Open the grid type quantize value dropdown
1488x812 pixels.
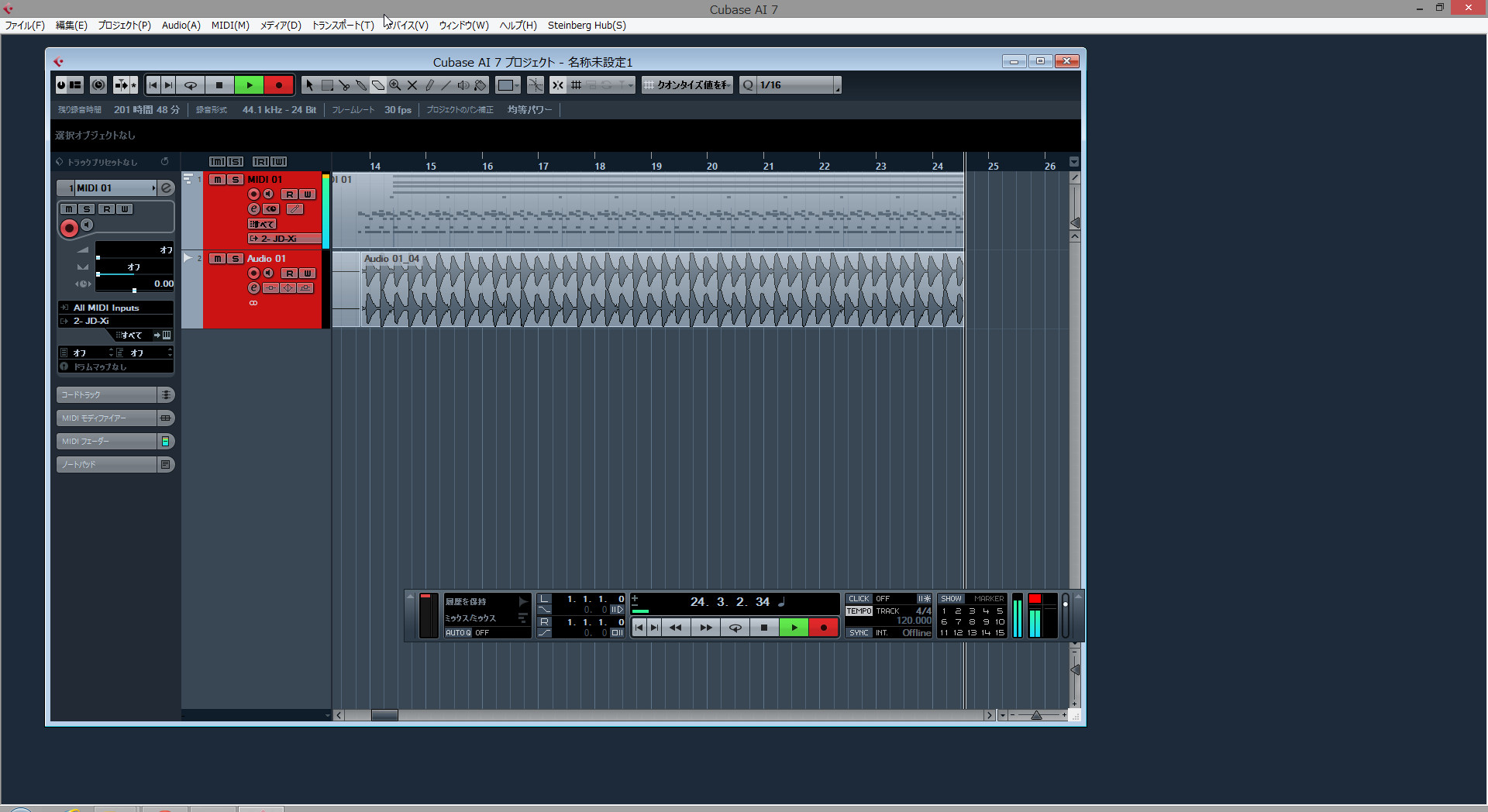[687, 85]
